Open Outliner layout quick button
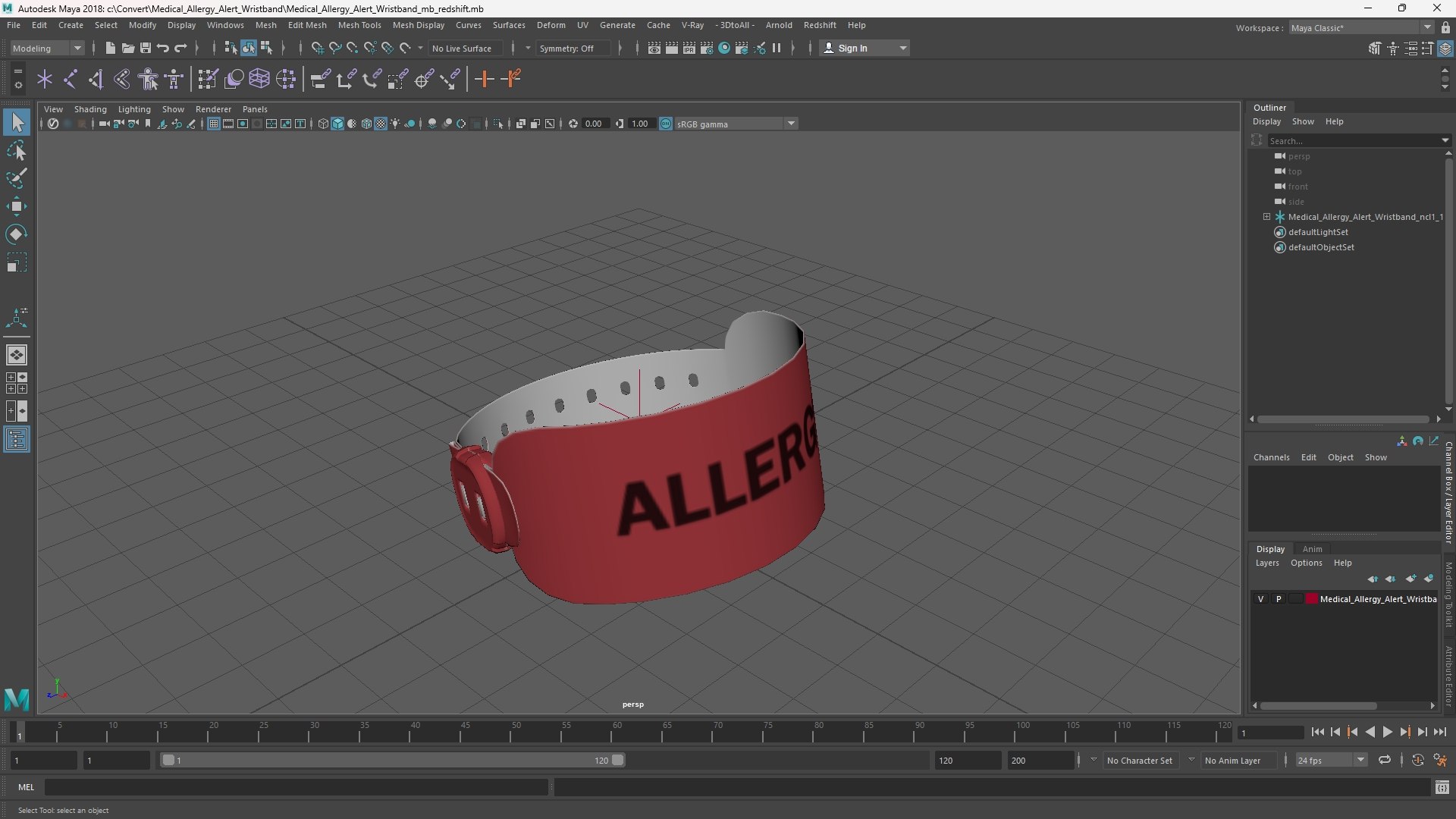 click(17, 439)
